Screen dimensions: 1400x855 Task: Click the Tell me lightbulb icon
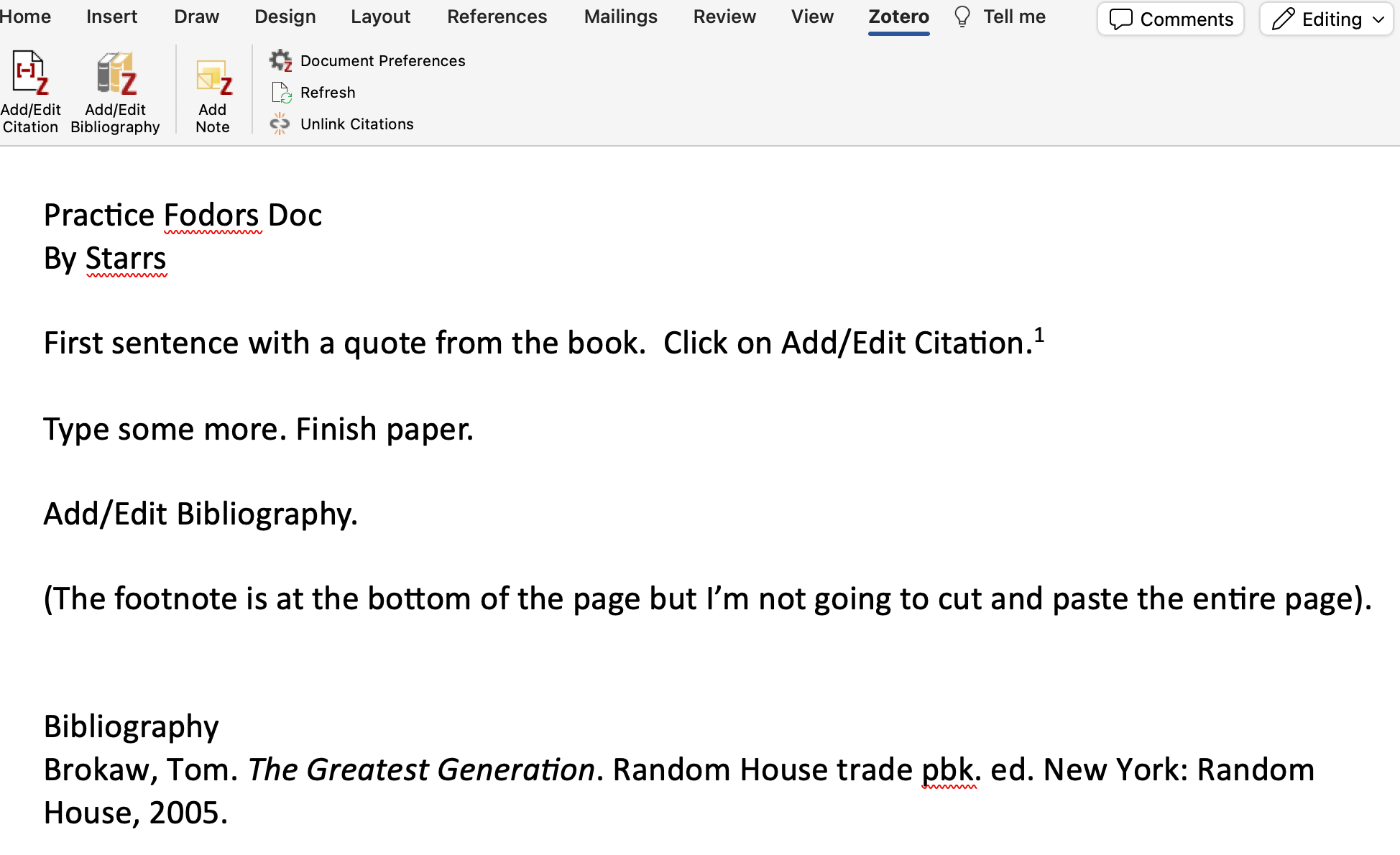point(962,17)
